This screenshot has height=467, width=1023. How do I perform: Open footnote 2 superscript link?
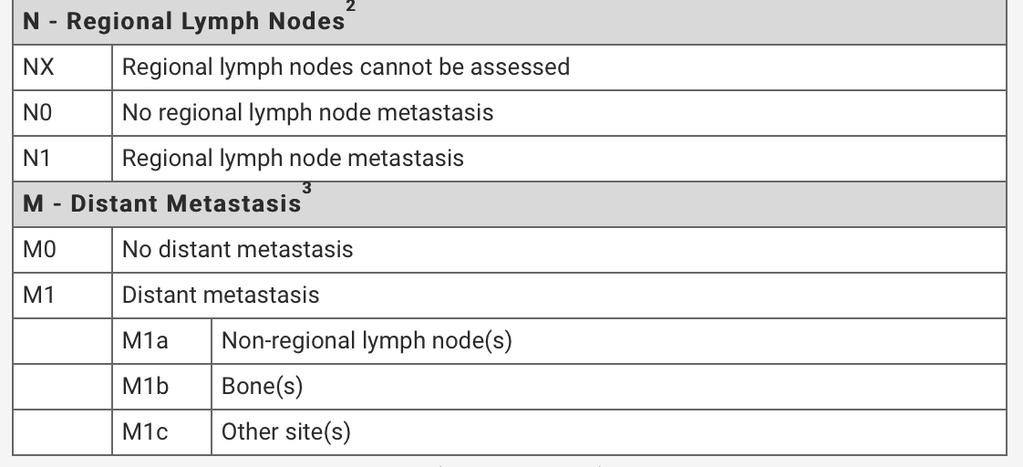pos(351,6)
